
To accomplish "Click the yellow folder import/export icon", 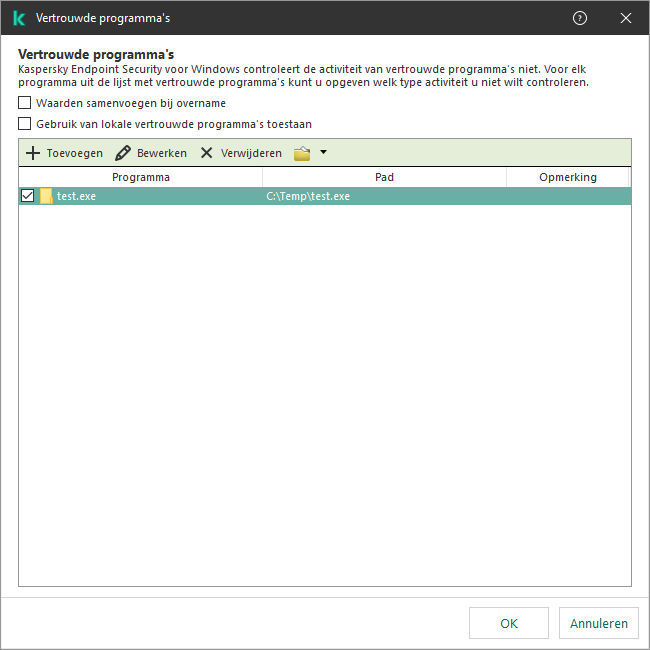I will coord(302,153).
